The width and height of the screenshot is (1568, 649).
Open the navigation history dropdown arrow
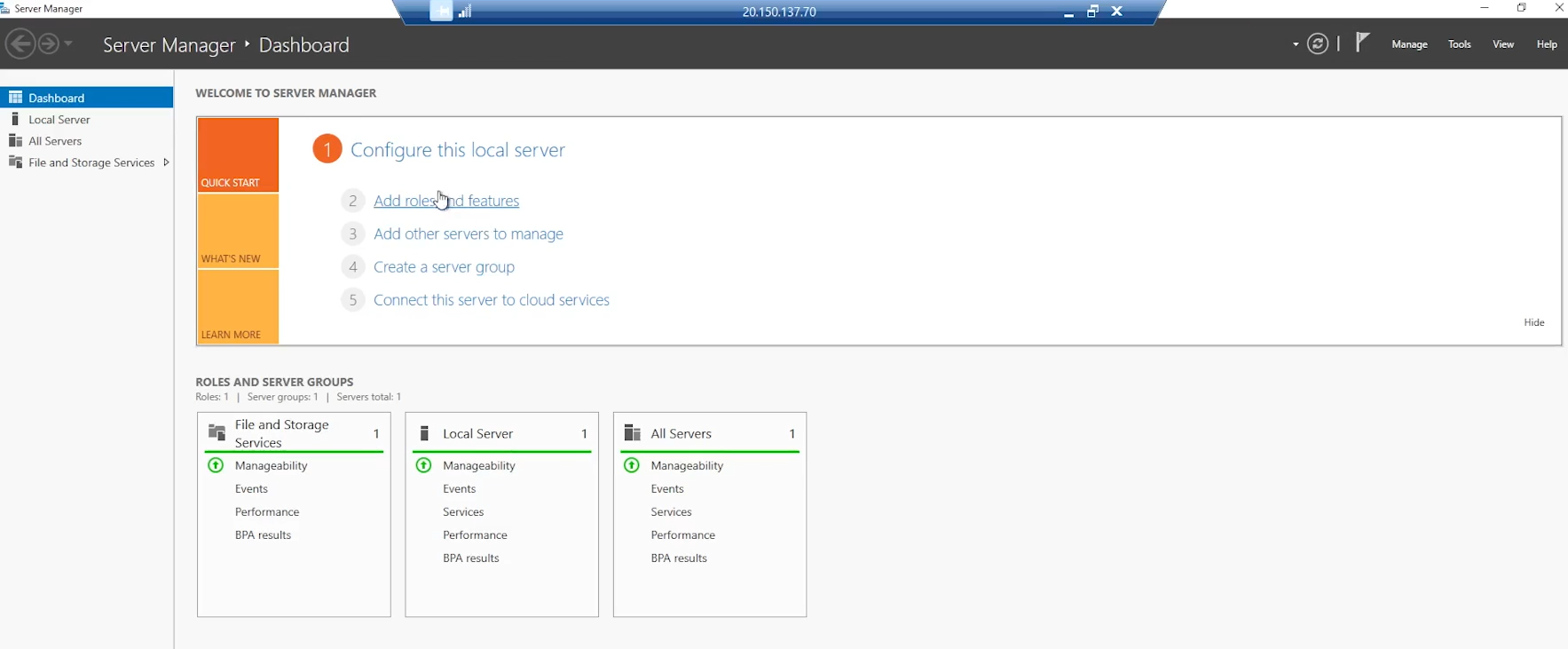(x=68, y=44)
